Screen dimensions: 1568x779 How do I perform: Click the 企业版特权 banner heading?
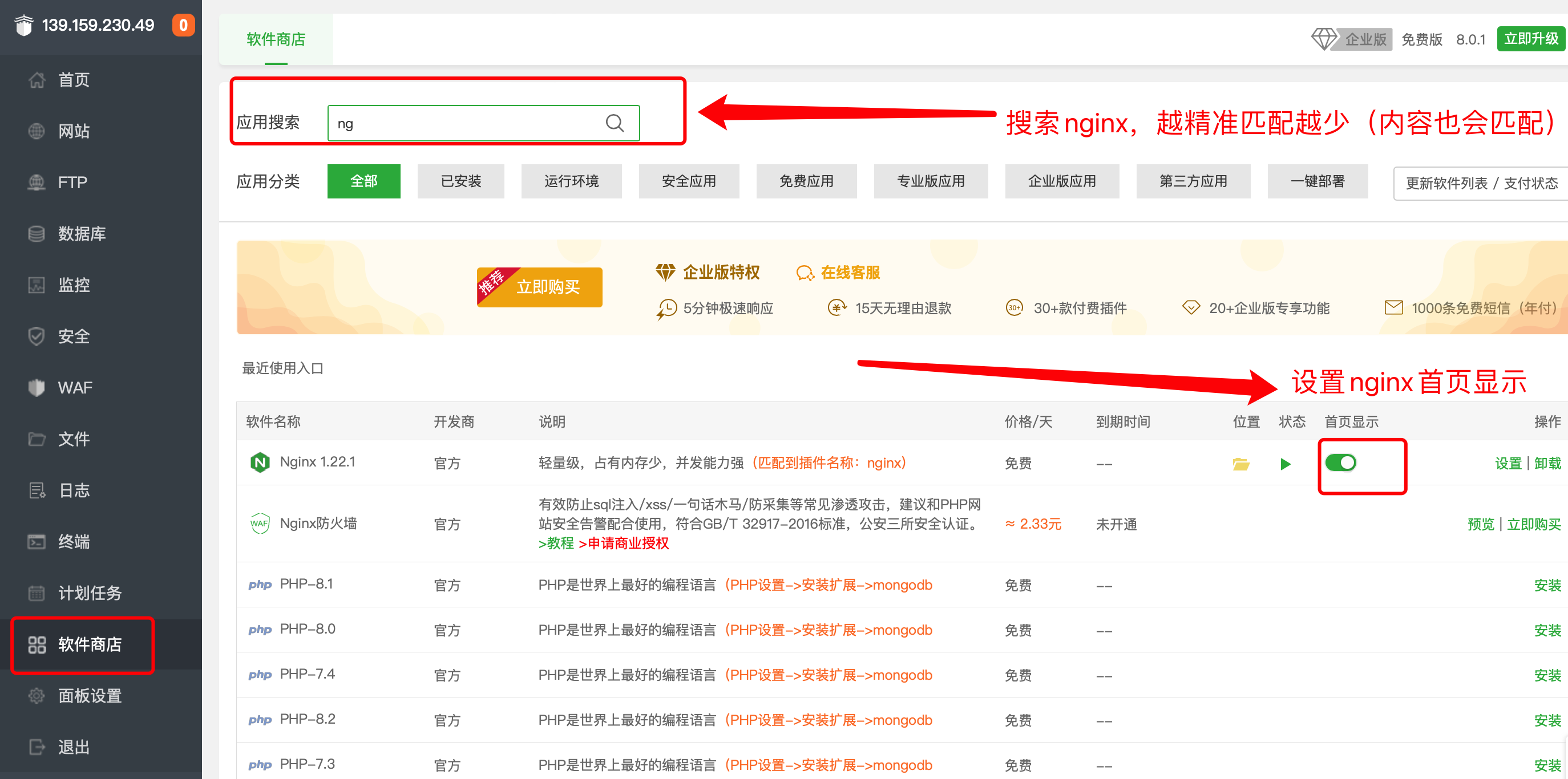[721, 273]
